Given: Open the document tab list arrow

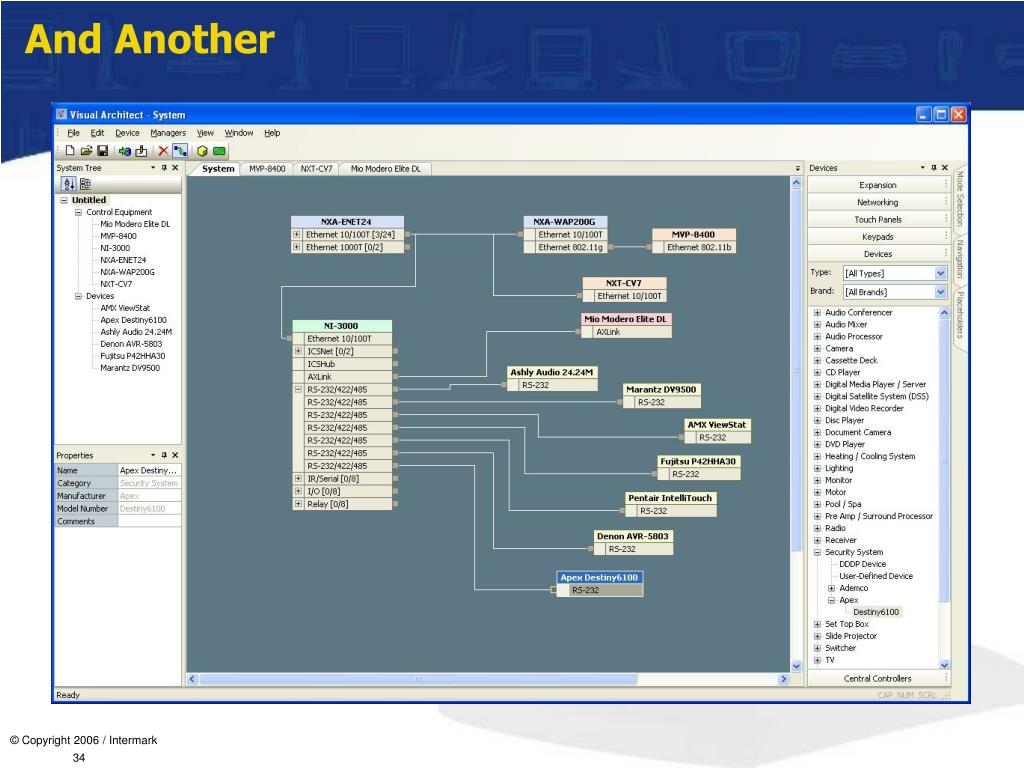Looking at the screenshot, I should 797,168.
